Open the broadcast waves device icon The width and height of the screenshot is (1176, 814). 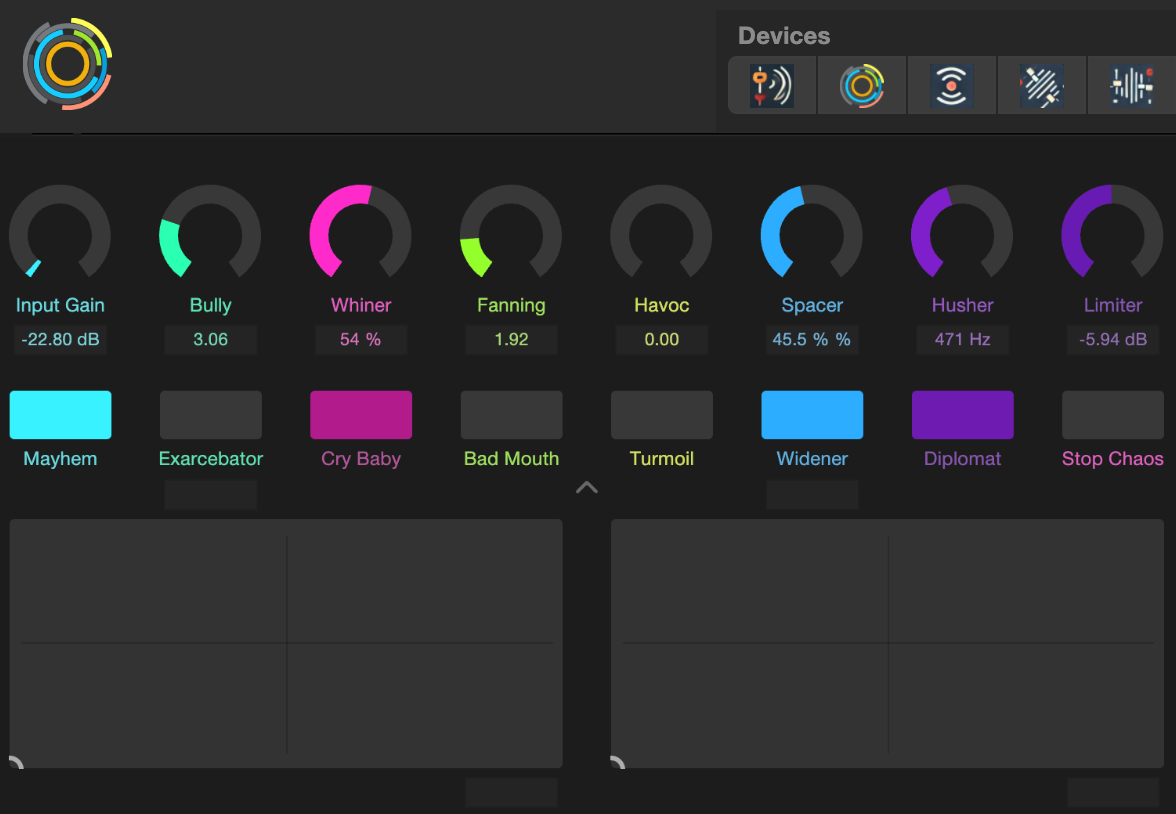tap(952, 86)
